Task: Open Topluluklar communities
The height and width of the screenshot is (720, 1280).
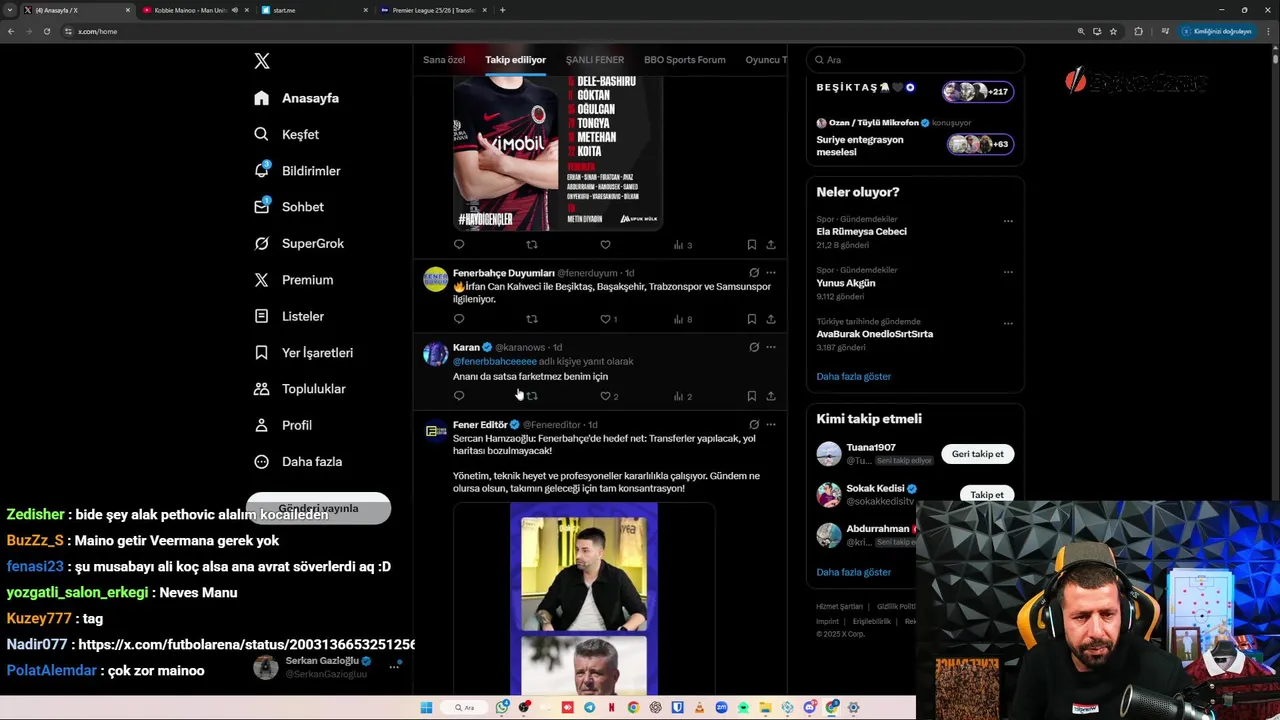Action: (300, 389)
